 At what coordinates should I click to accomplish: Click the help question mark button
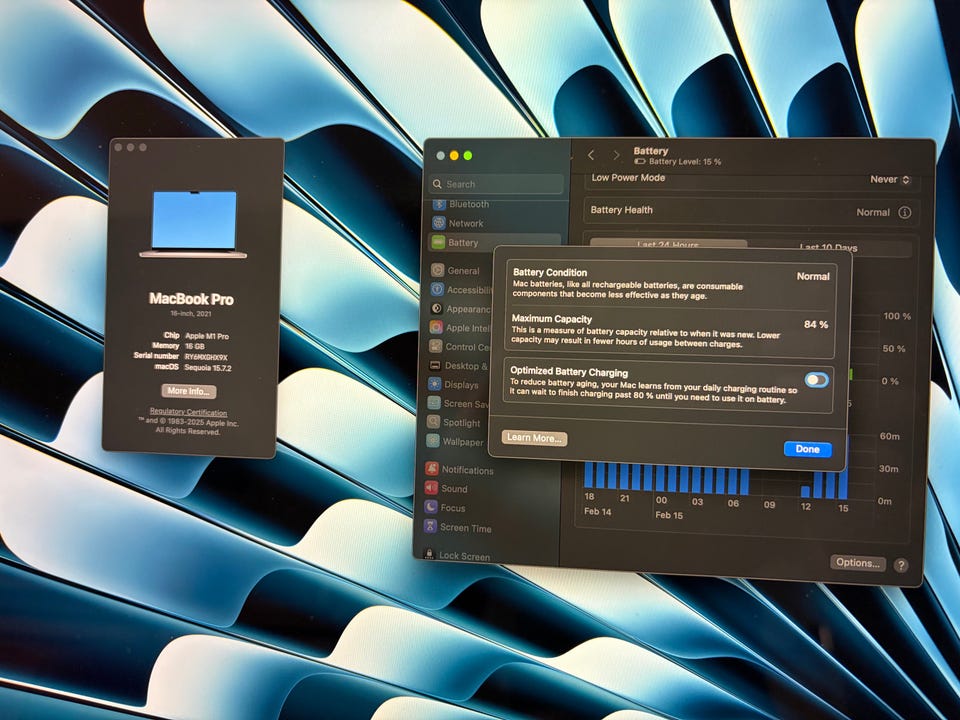pos(901,565)
